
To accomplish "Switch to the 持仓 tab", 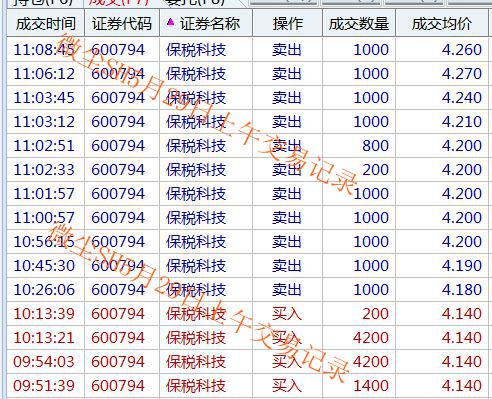I will (43, 3).
